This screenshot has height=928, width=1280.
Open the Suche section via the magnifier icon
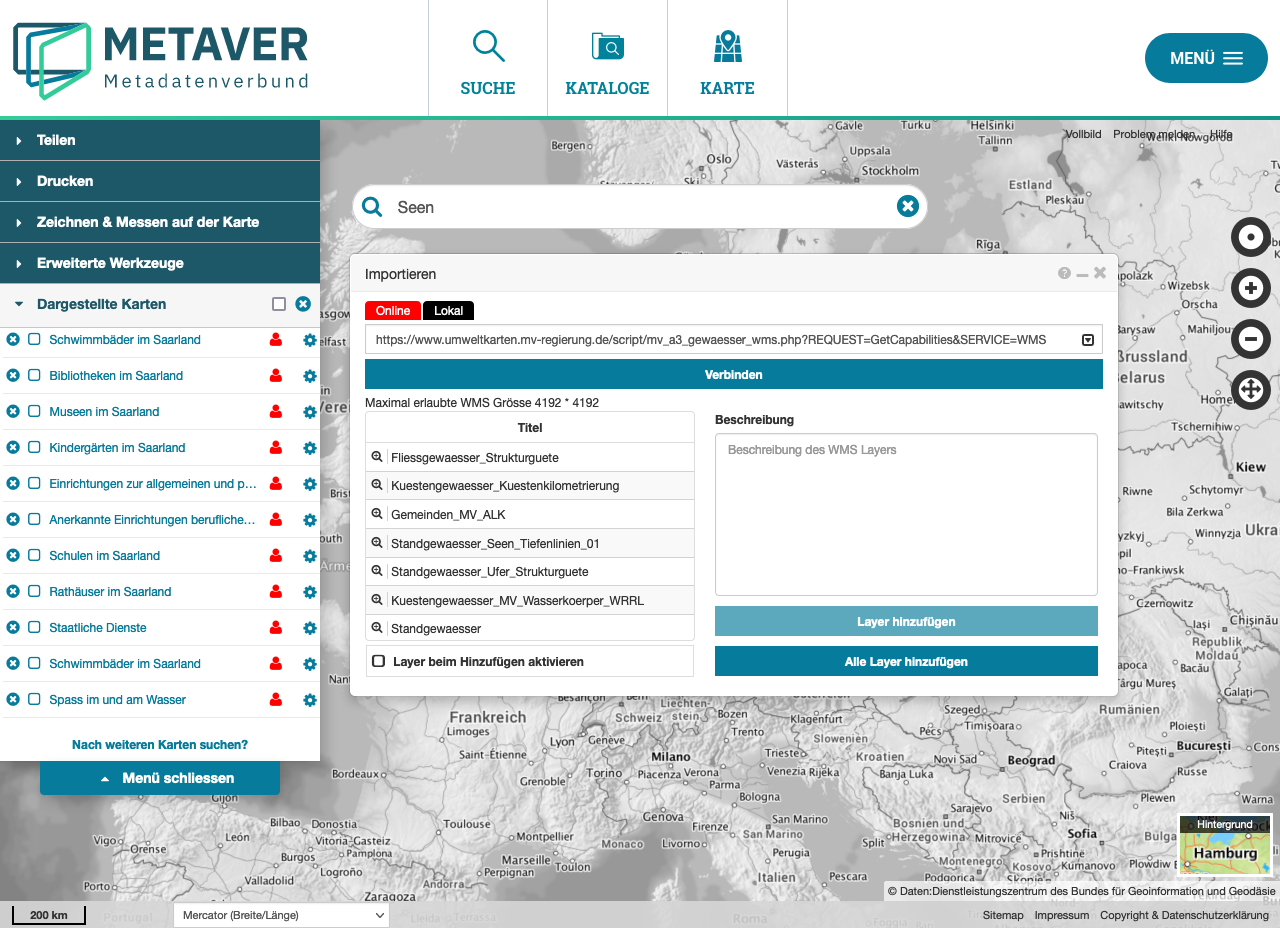(487, 46)
